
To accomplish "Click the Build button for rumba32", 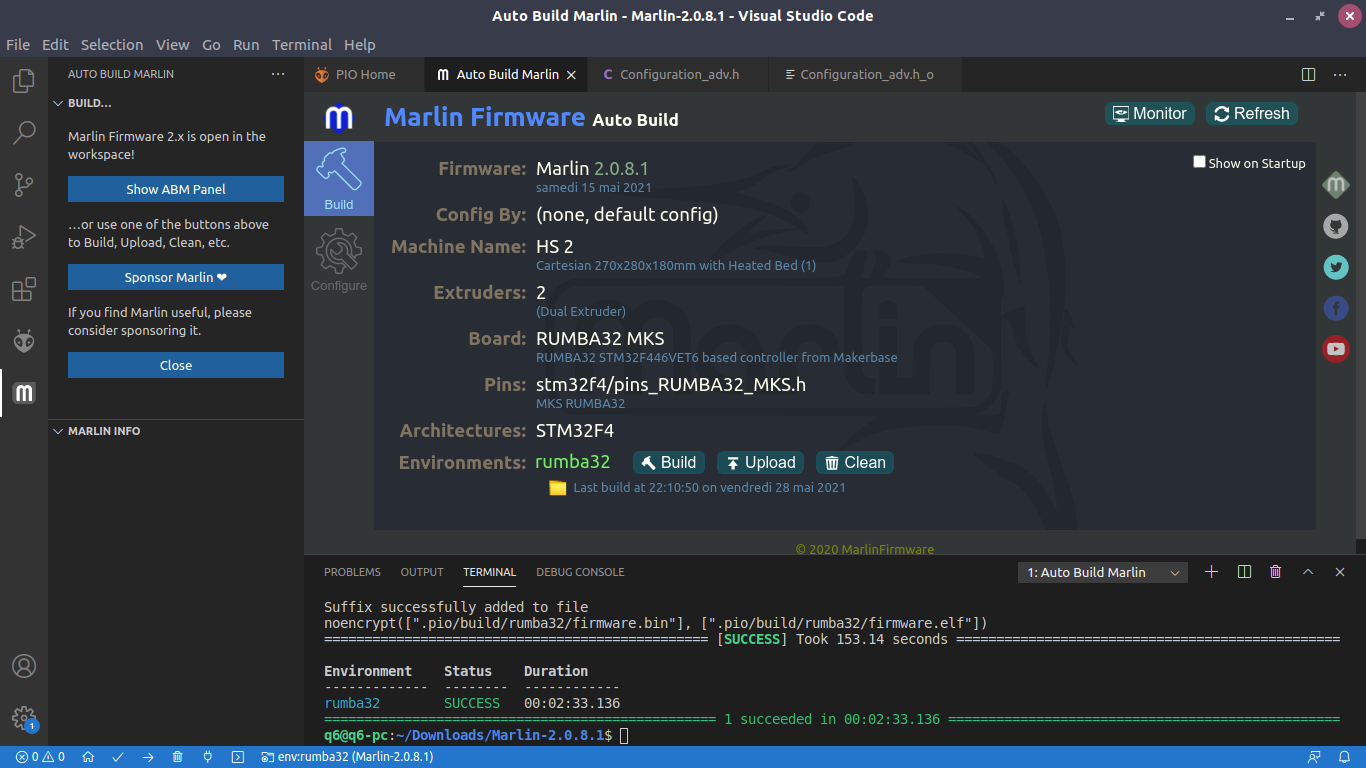I will click(669, 462).
